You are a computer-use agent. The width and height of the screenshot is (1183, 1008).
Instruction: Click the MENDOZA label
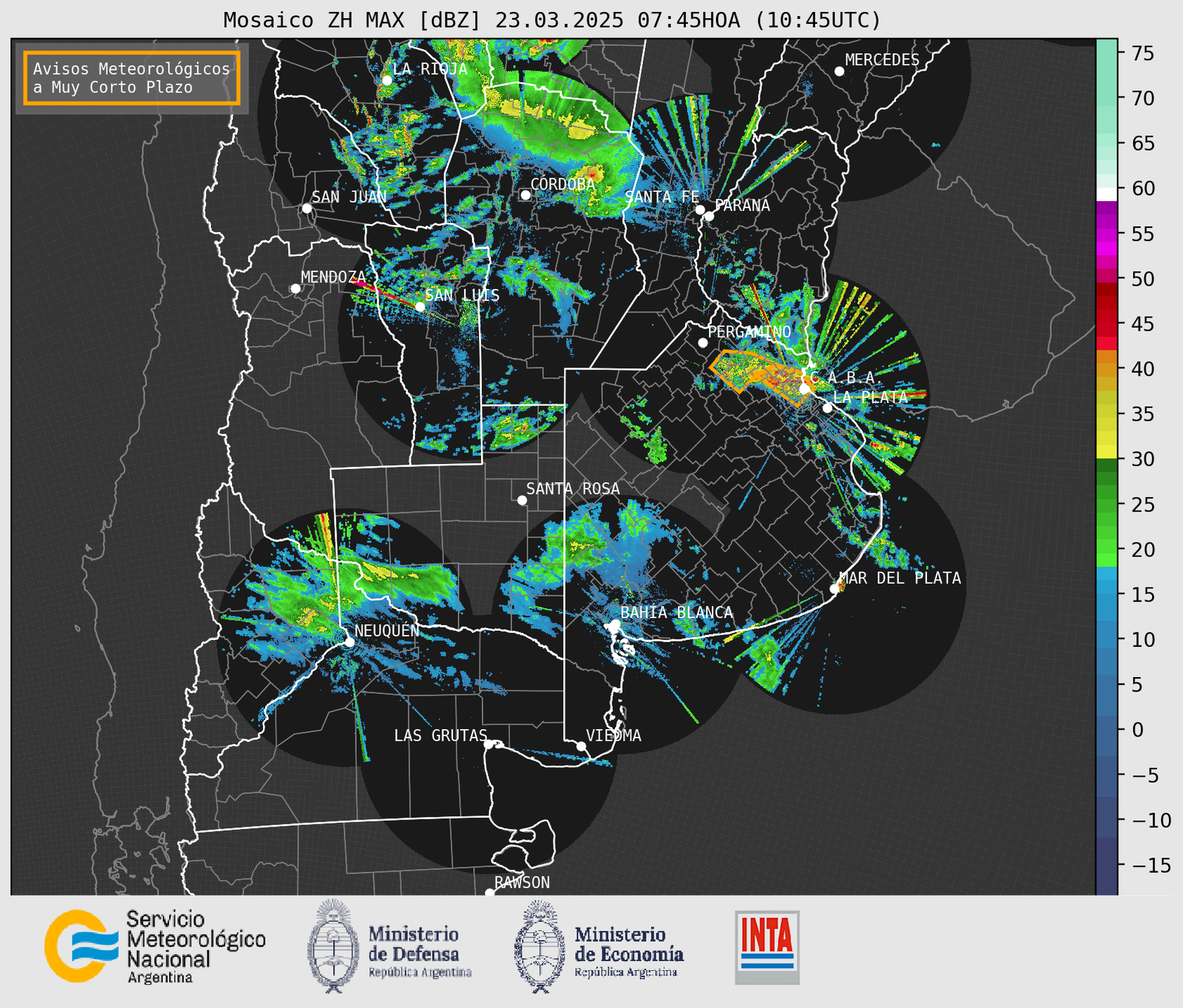(333, 277)
